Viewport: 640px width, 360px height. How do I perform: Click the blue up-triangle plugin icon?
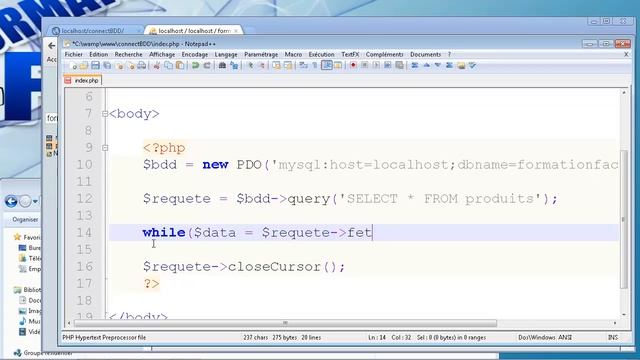coord(427,65)
